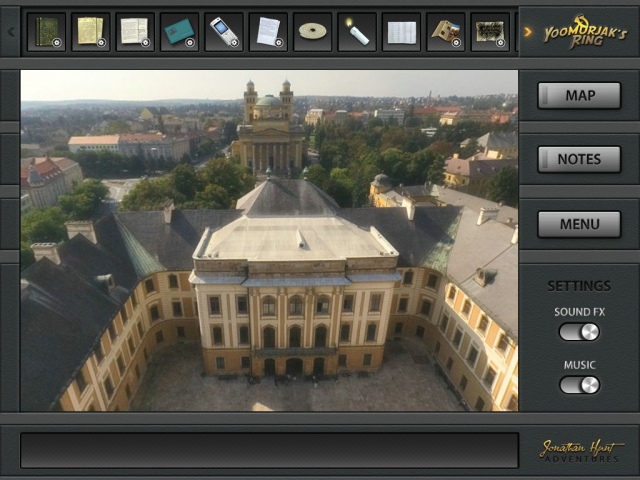Choose the lit candle in inventory

coord(357,31)
